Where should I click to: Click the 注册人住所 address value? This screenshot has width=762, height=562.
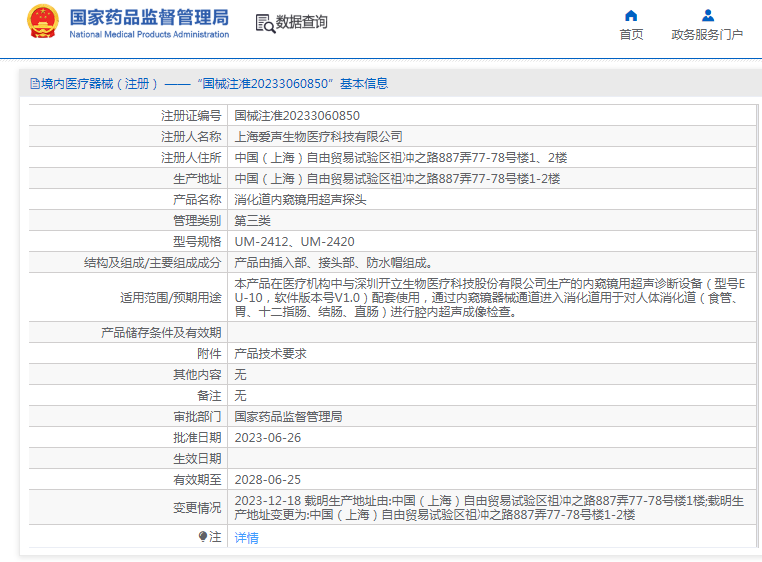click(401, 158)
